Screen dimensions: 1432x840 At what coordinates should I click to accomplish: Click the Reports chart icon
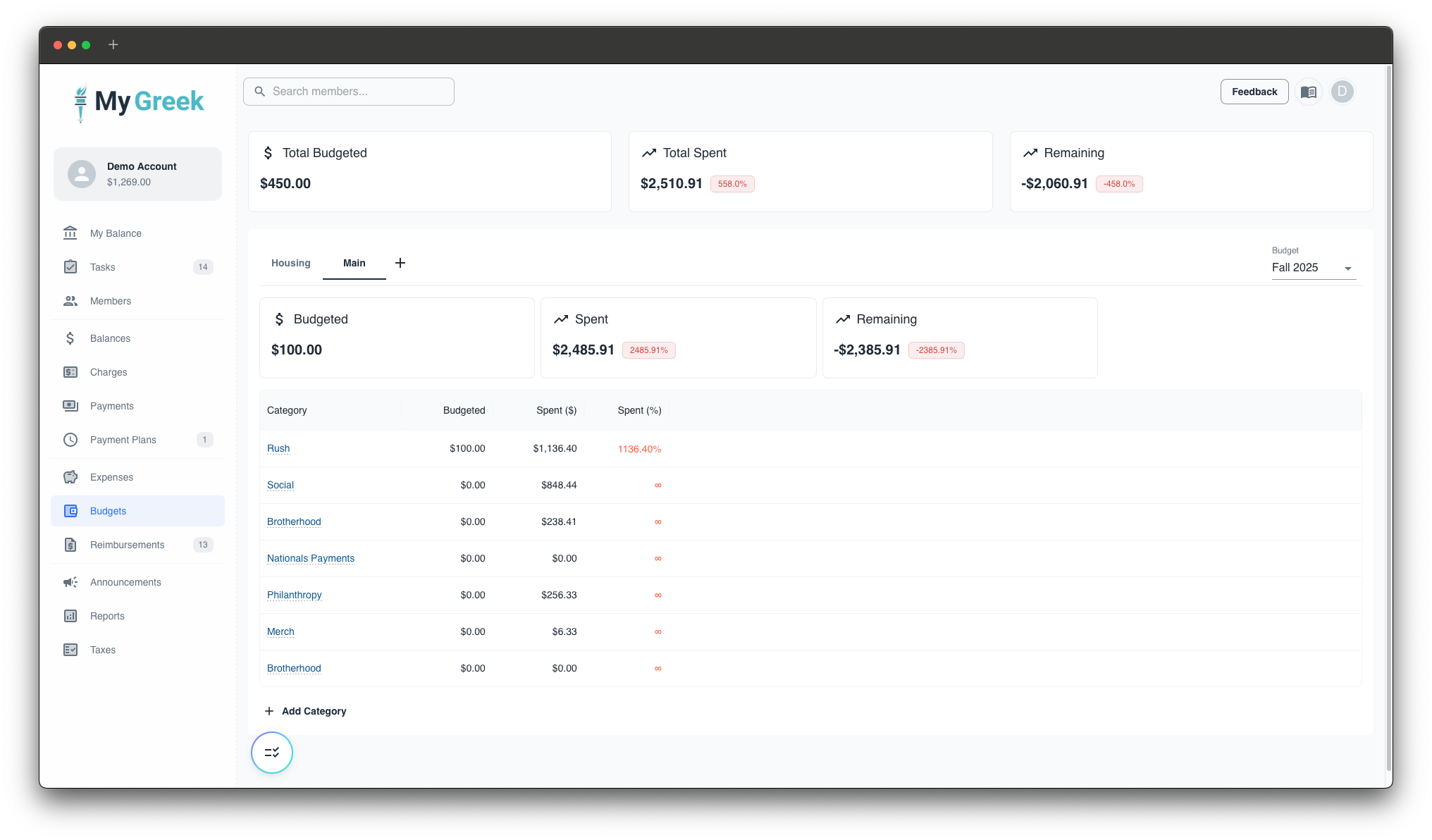pyautogui.click(x=70, y=616)
